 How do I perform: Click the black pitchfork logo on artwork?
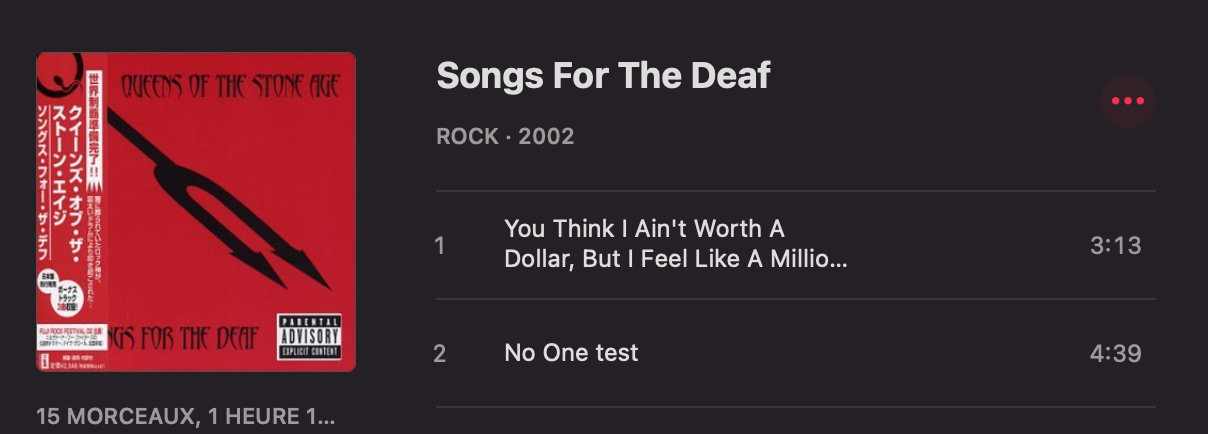point(222,196)
